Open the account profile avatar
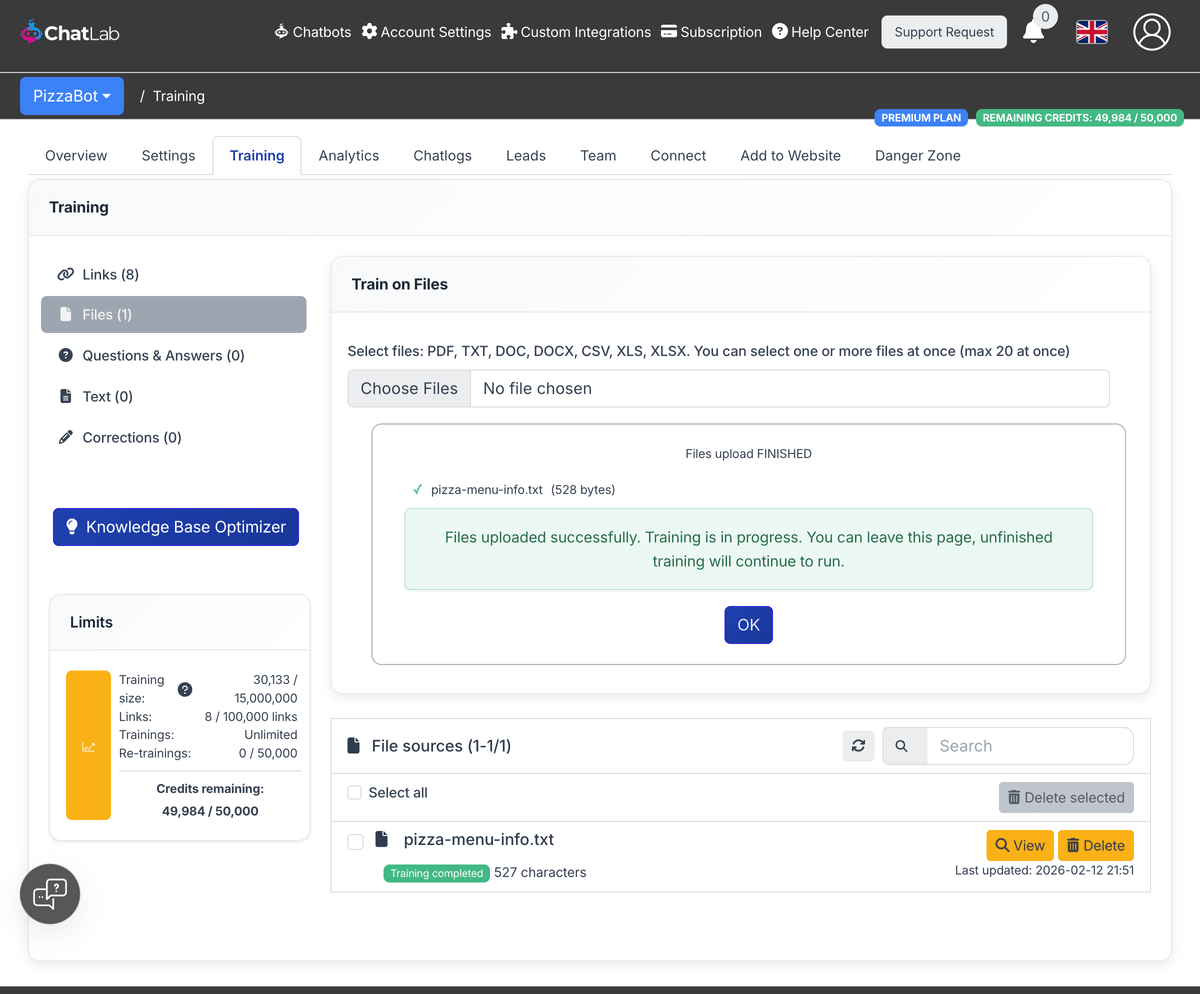This screenshot has width=1200, height=994. tap(1151, 32)
